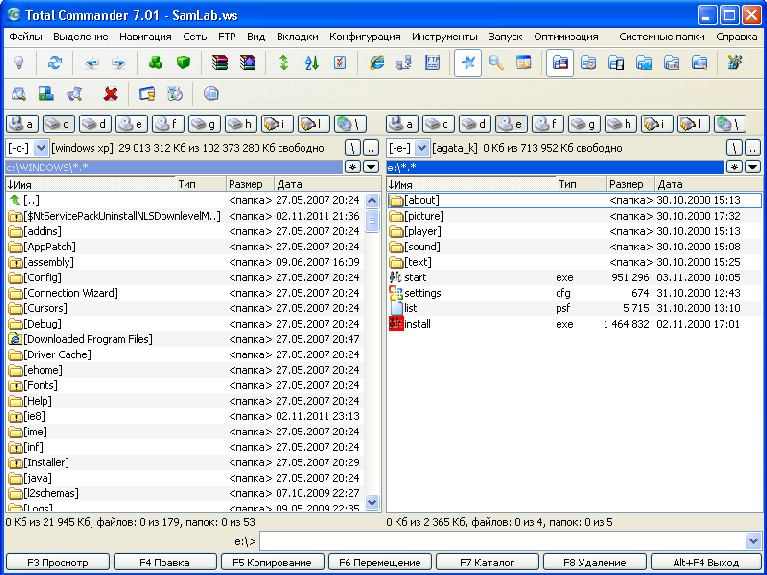This screenshot has height=575, width=767.
Task: Open the FTP connection icon
Action: point(432,63)
